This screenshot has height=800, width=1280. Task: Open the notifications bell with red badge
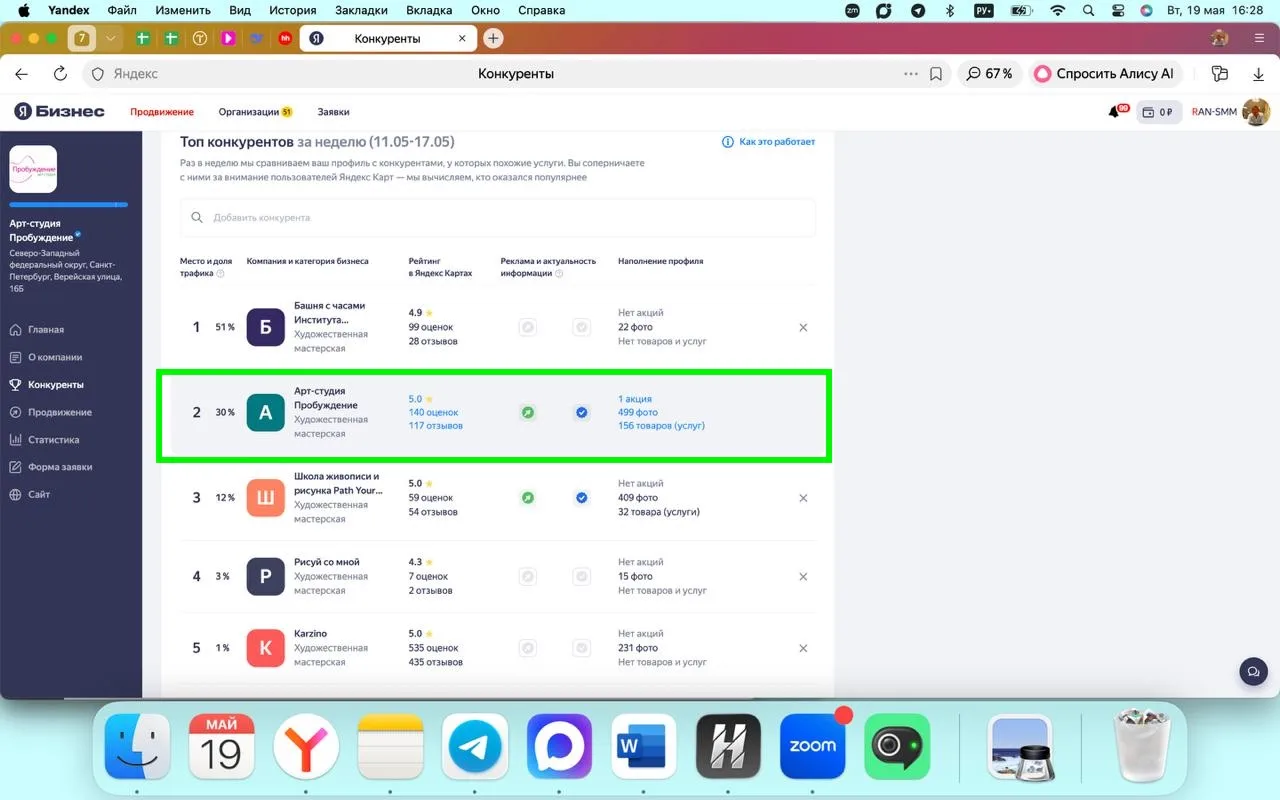[x=1116, y=111]
